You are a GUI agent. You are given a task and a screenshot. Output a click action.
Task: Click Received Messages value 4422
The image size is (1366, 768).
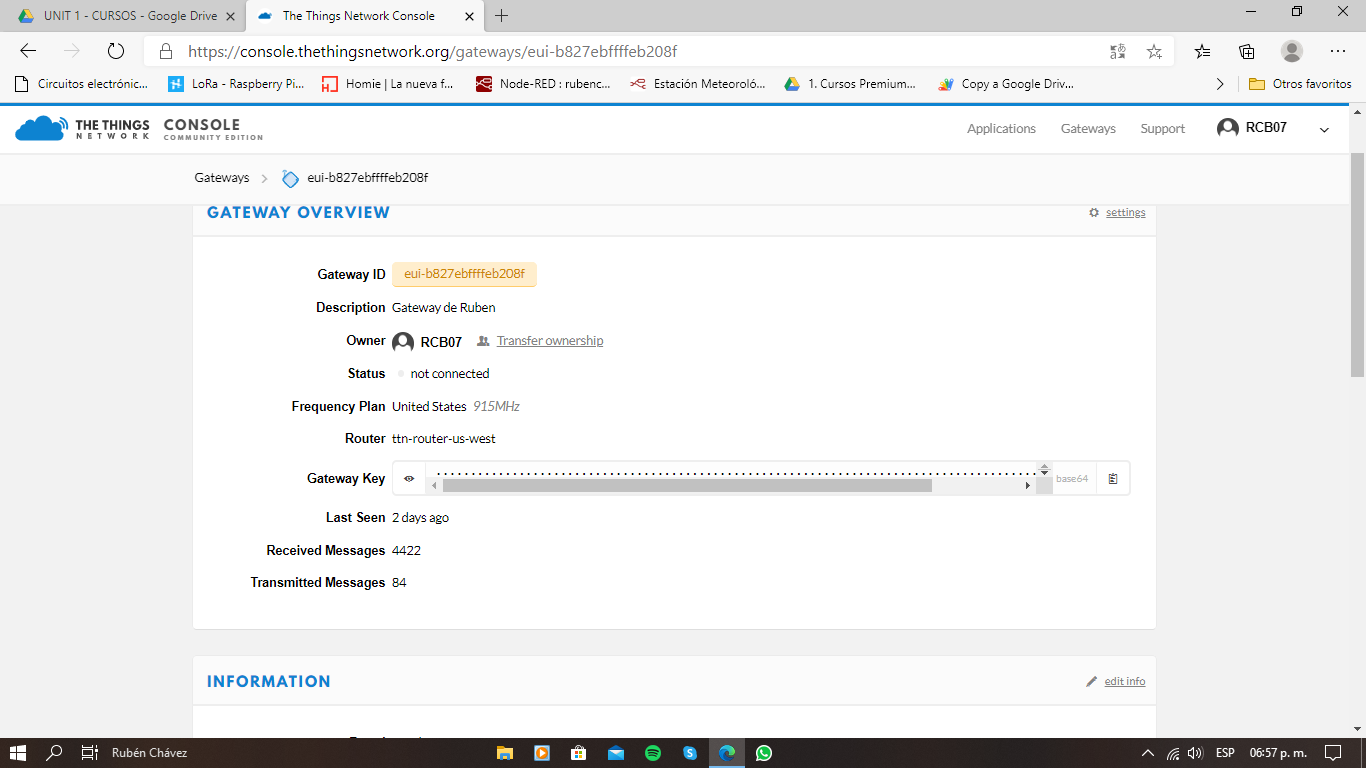click(x=407, y=551)
